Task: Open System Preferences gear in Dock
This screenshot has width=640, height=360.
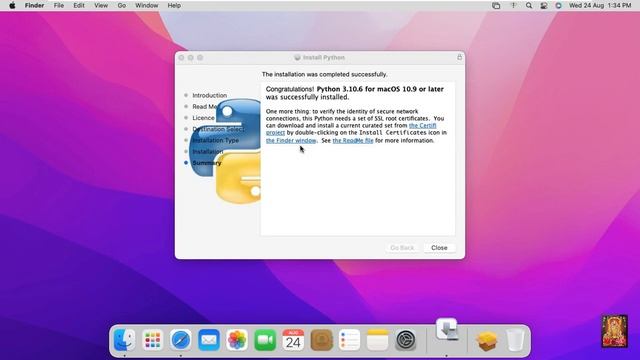Action: [406, 340]
